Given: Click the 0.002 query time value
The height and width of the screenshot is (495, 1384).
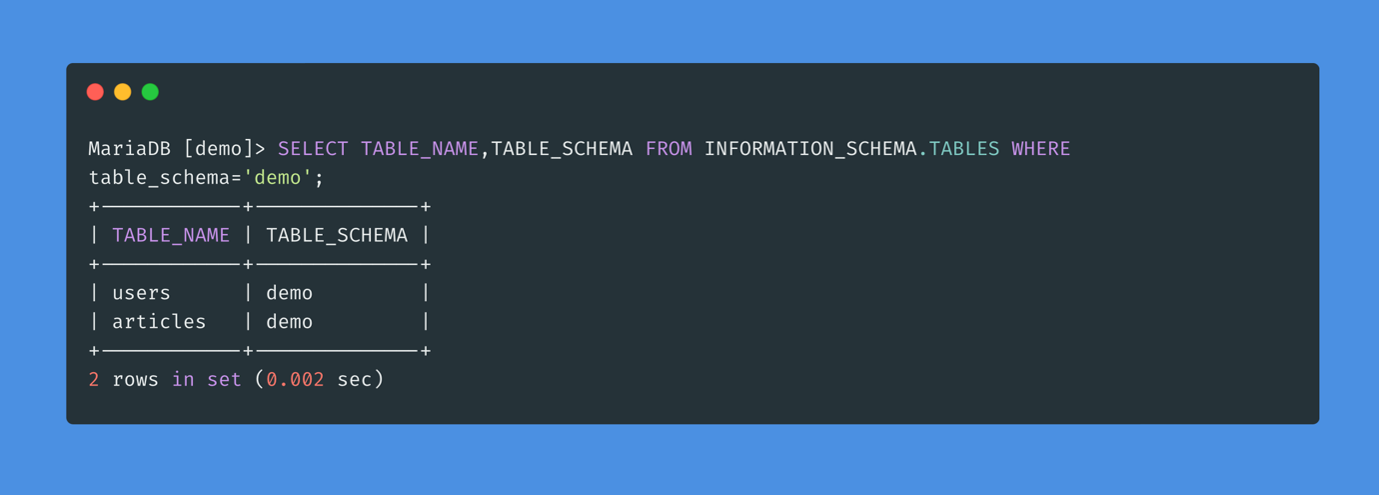Looking at the screenshot, I should [295, 380].
